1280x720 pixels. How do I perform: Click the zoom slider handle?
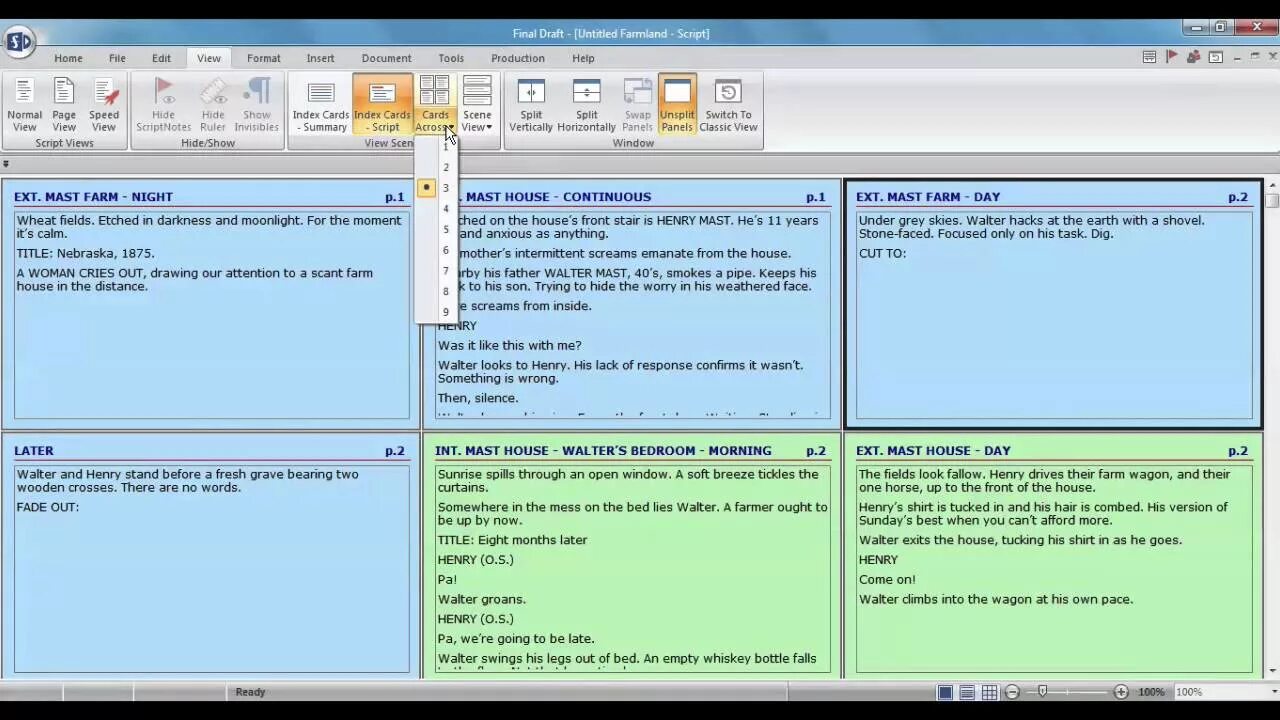pyautogui.click(x=1042, y=692)
